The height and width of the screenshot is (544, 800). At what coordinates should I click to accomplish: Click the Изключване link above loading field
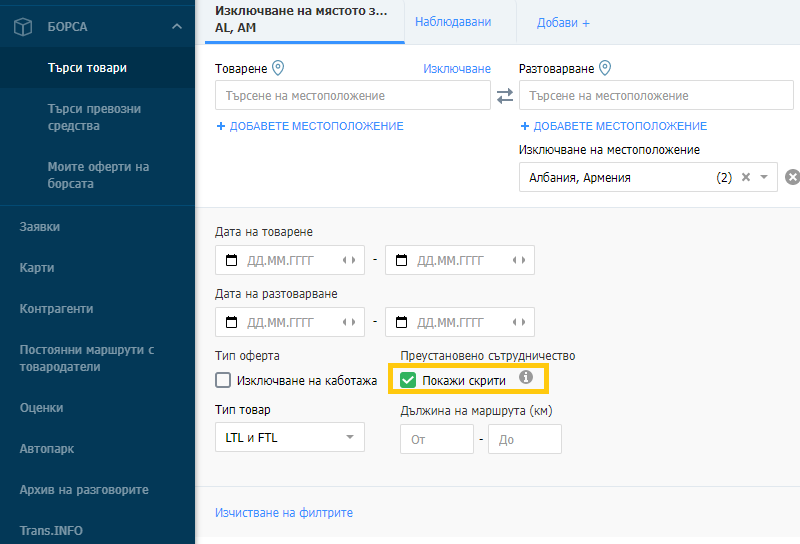pos(457,68)
